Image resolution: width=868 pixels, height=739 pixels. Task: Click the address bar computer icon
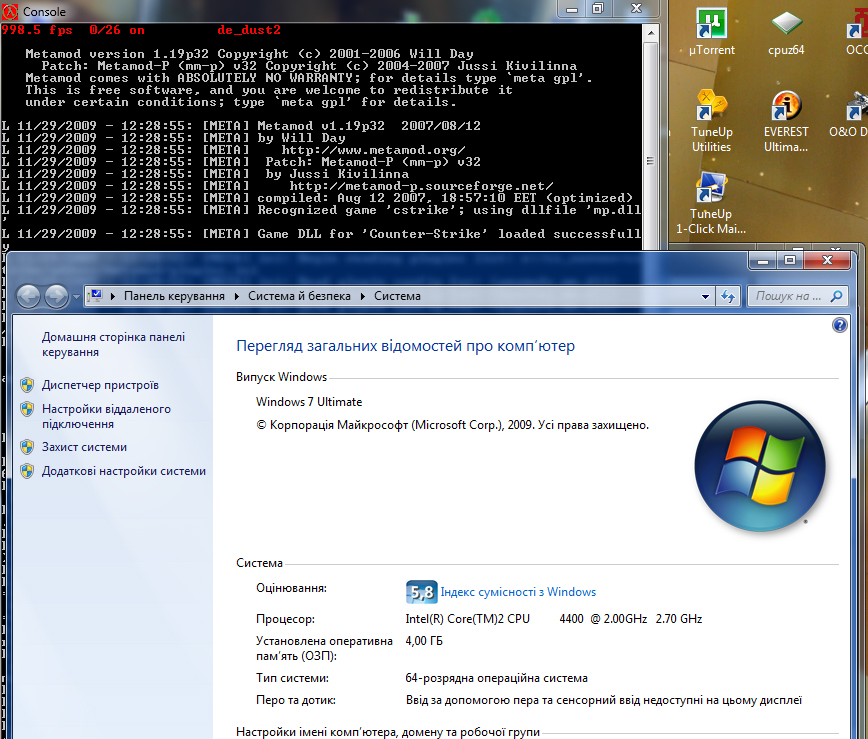pyautogui.click(x=96, y=296)
